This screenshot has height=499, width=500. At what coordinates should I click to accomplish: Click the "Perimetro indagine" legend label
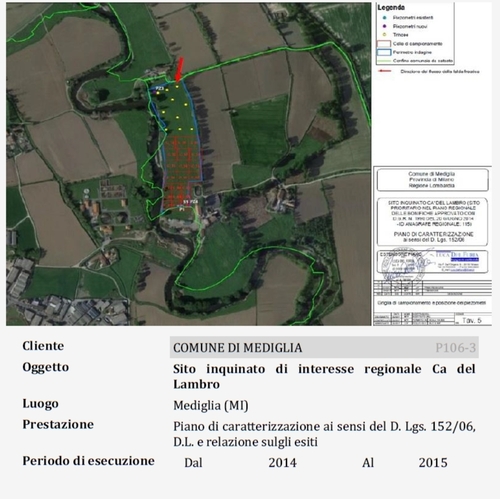point(412,52)
